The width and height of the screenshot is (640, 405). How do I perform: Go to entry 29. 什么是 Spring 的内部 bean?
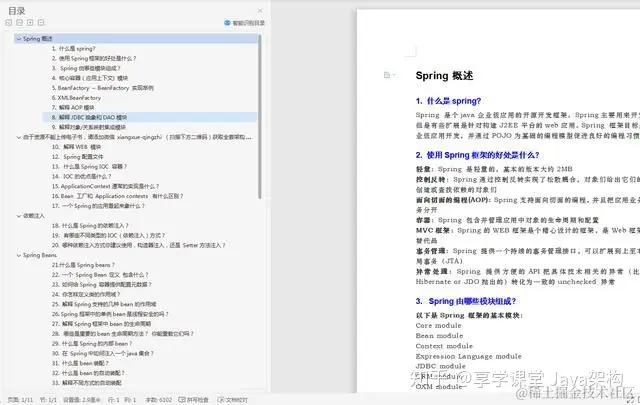tap(92, 344)
